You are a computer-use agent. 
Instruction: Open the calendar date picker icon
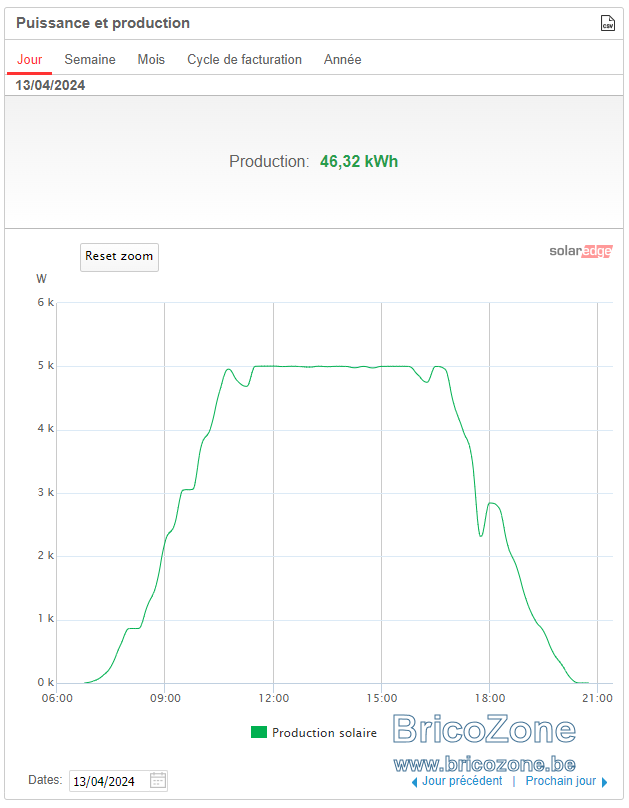click(158, 780)
